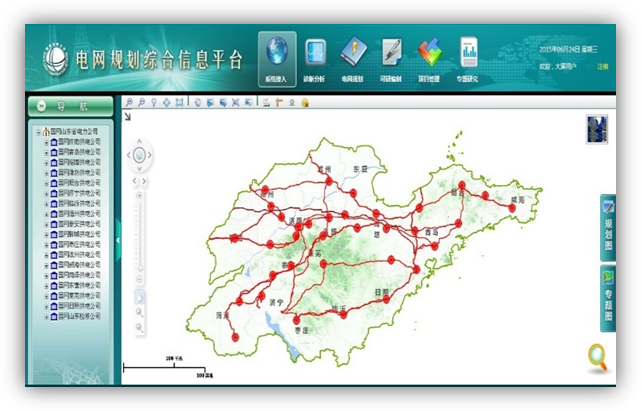Click the measure ruler toolbar icon
The height and width of the screenshot is (411, 642).
click(267, 102)
